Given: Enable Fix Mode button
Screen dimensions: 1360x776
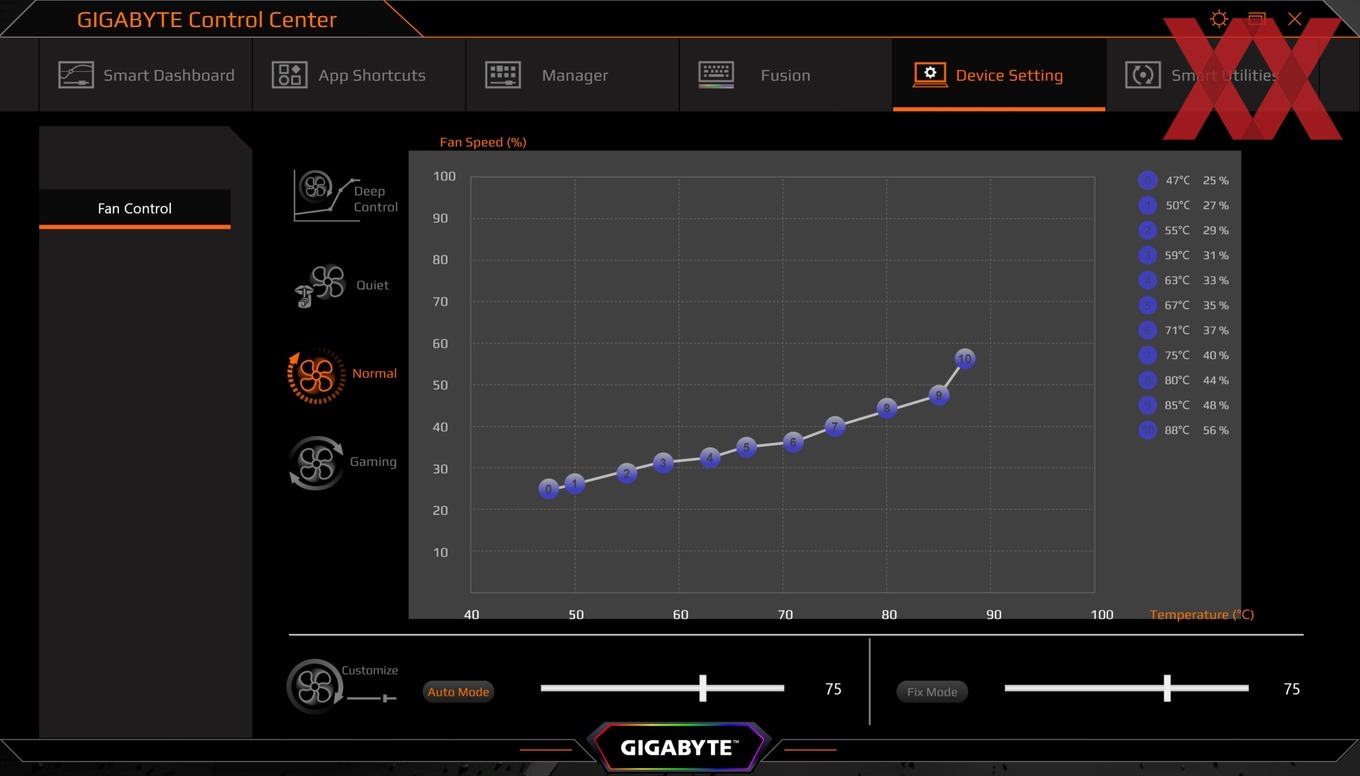Looking at the screenshot, I should tap(932, 692).
